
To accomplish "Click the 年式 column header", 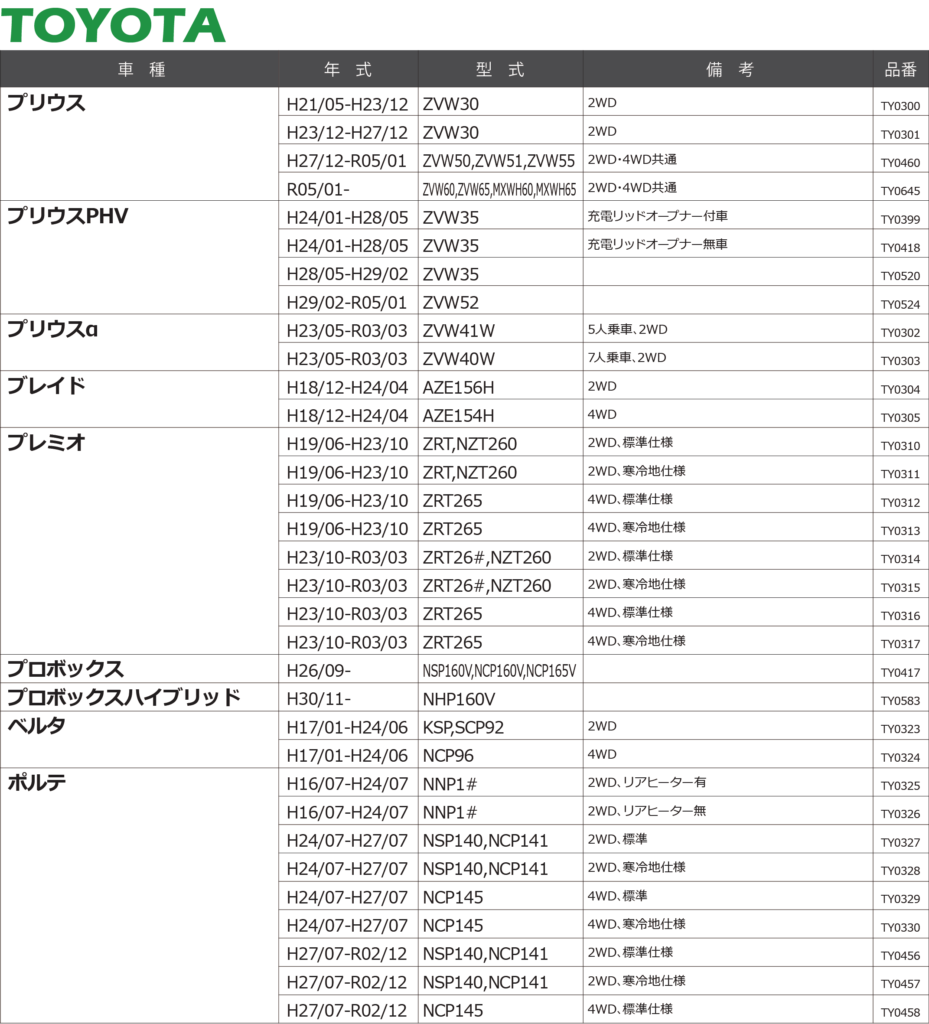I will point(347,69).
